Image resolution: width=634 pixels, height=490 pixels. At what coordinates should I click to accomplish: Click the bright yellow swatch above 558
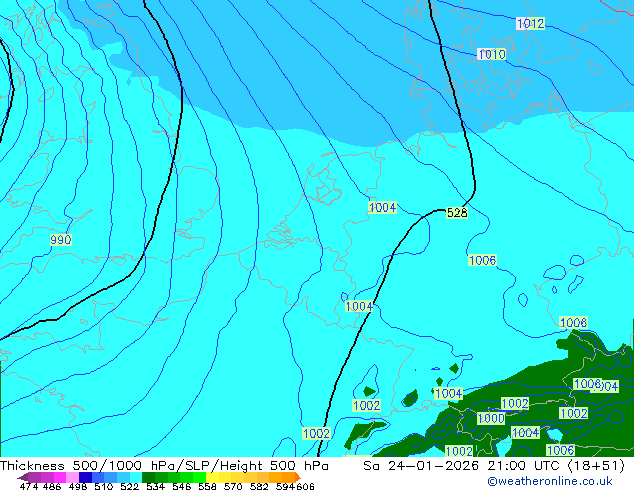coord(212,477)
